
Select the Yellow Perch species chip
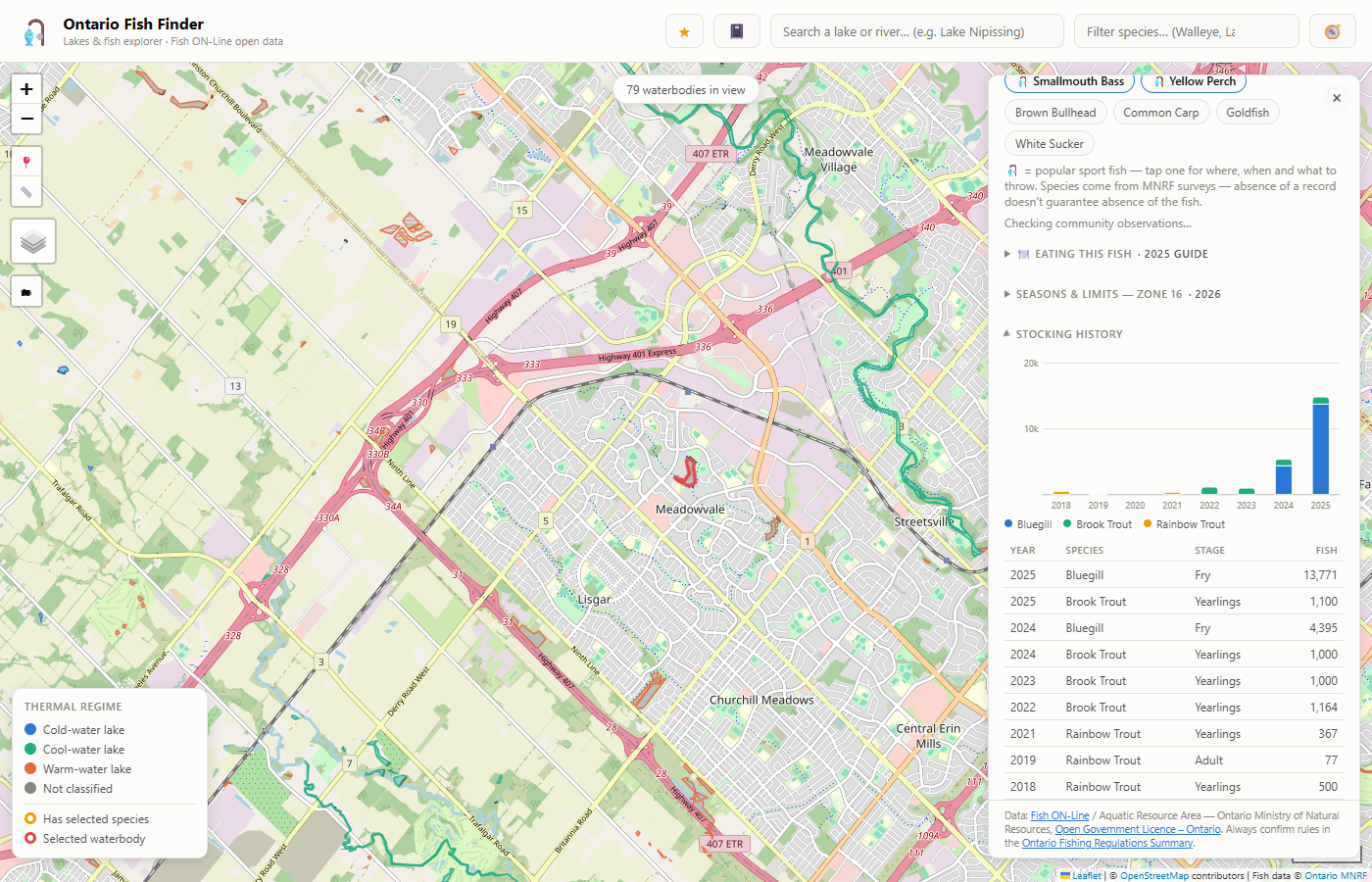tap(1193, 81)
